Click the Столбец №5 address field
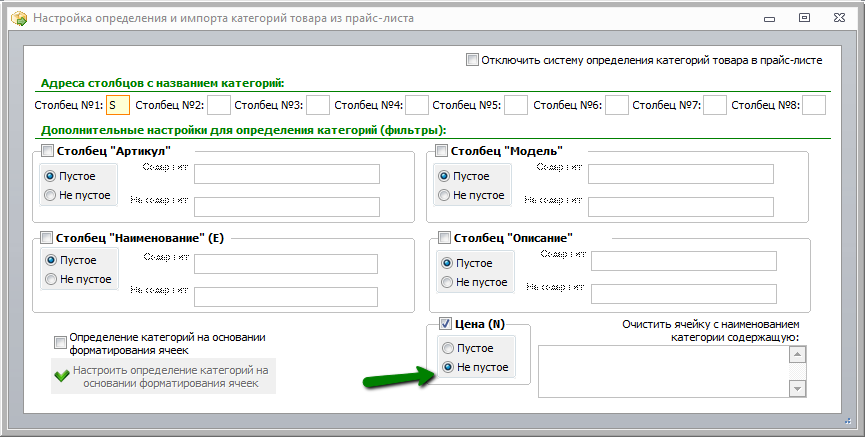Image resolution: width=865 pixels, height=437 pixels. point(516,105)
